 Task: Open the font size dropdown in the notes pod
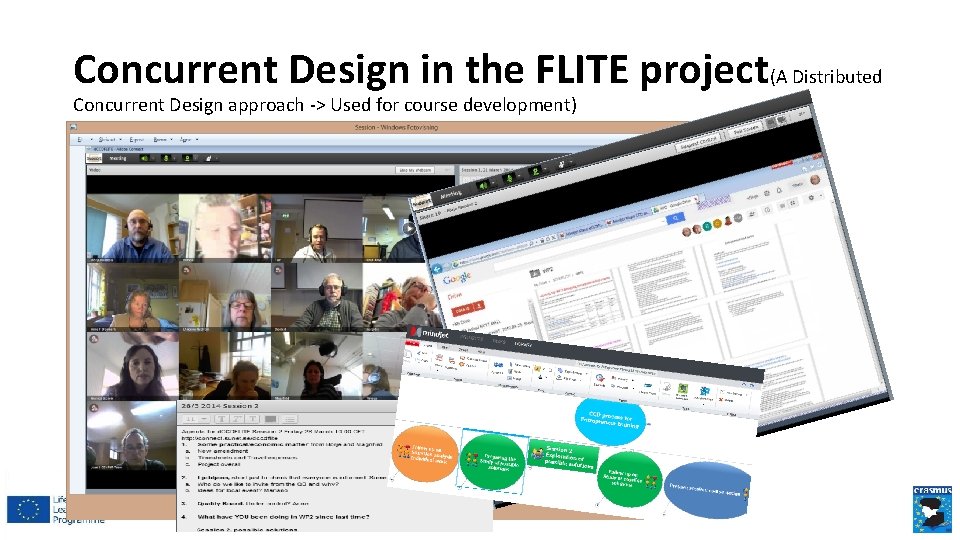pos(197,419)
